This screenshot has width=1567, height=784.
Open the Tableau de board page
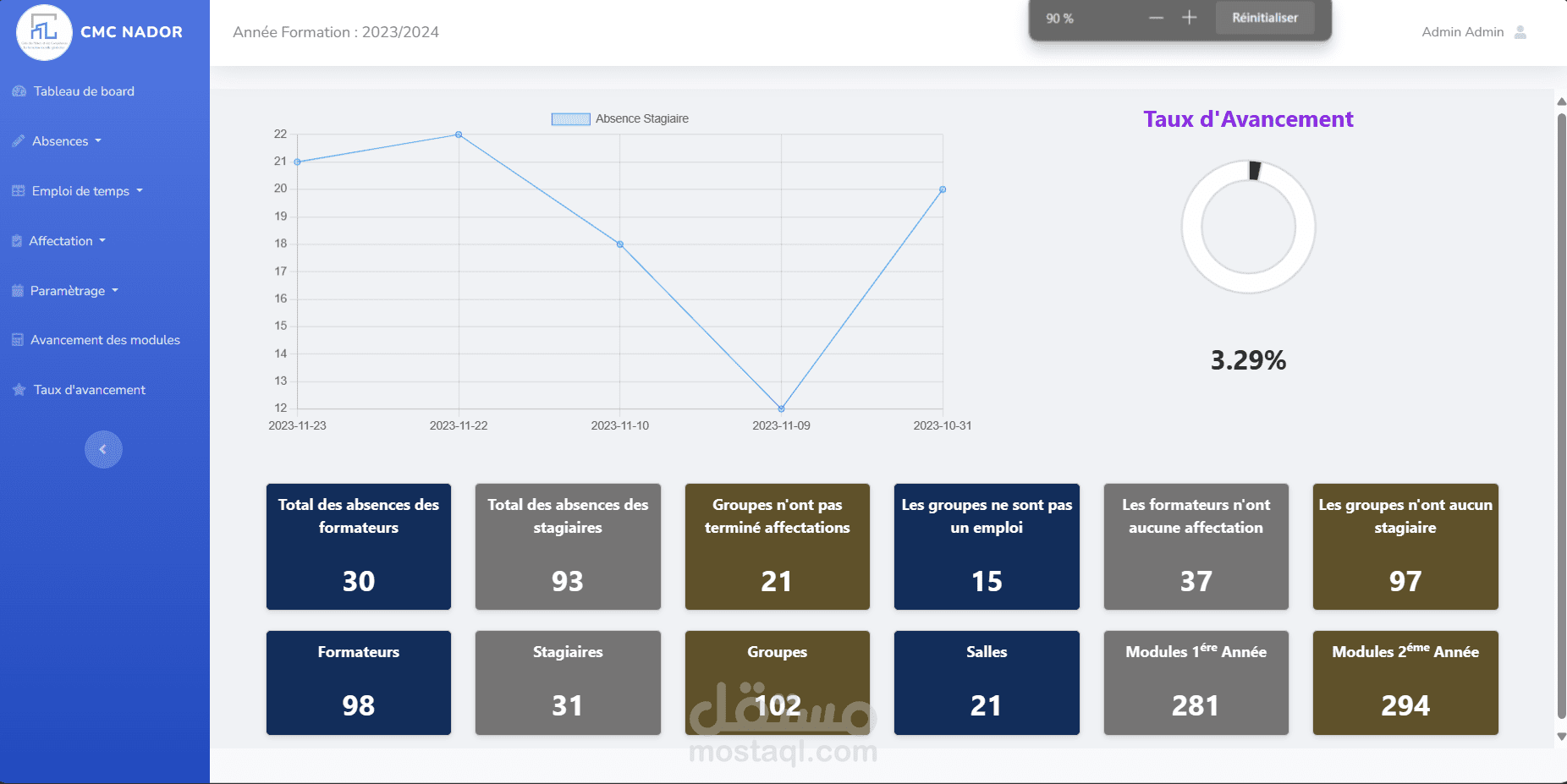point(84,91)
